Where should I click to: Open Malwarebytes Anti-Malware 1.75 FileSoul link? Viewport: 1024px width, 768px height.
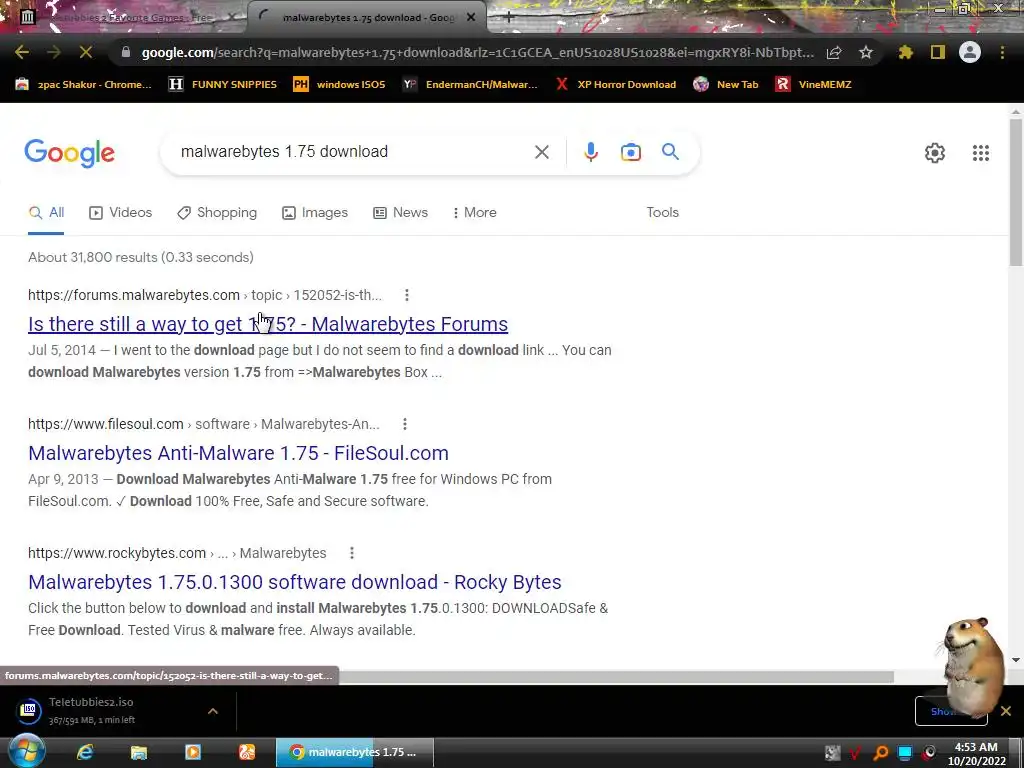[x=238, y=453]
